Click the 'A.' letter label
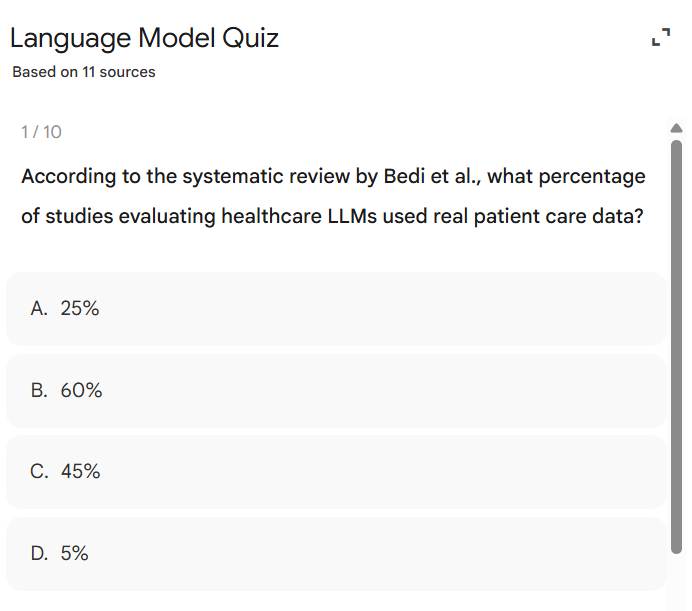692x611 pixels. tap(40, 309)
